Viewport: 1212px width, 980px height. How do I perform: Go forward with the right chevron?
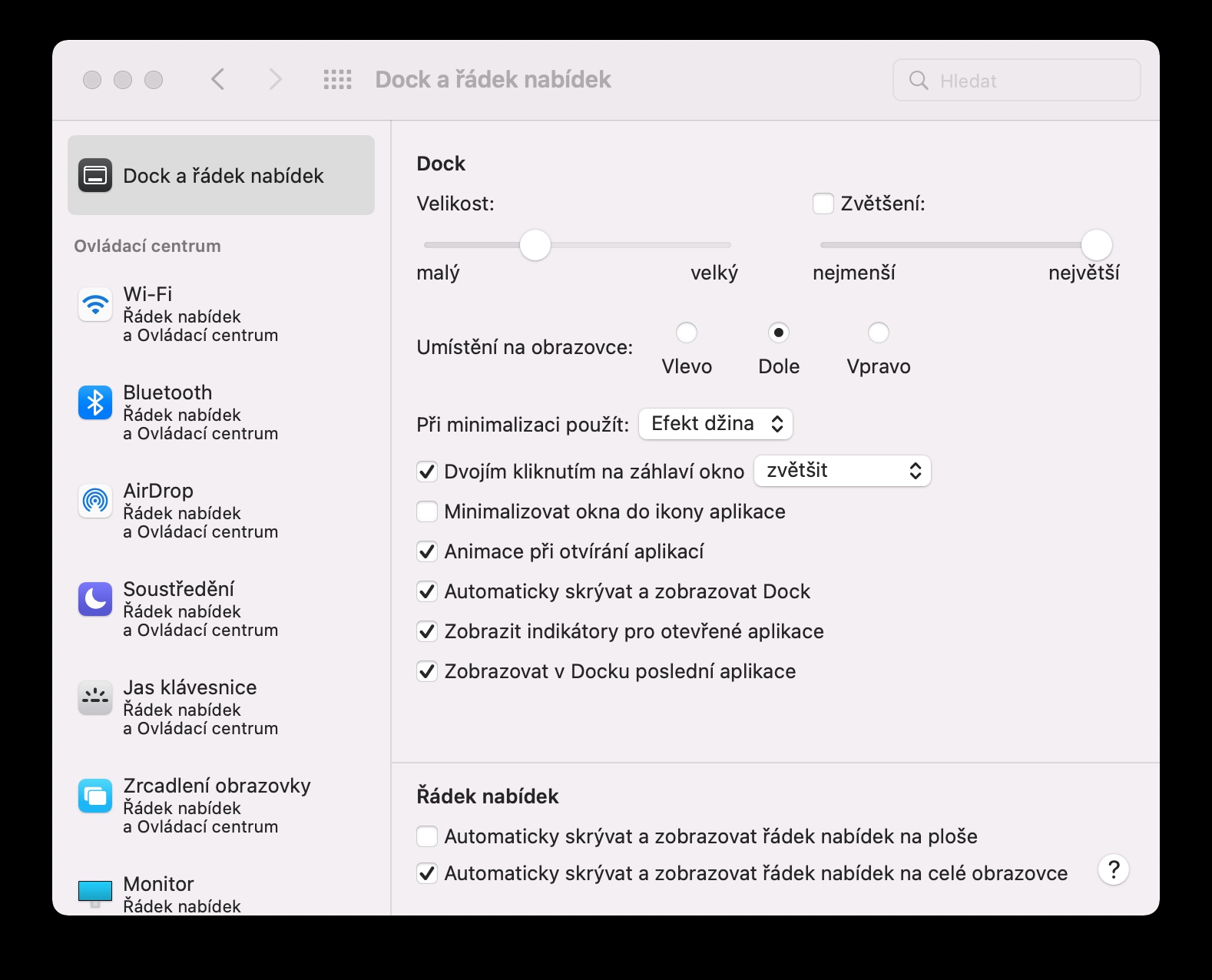pos(275,79)
